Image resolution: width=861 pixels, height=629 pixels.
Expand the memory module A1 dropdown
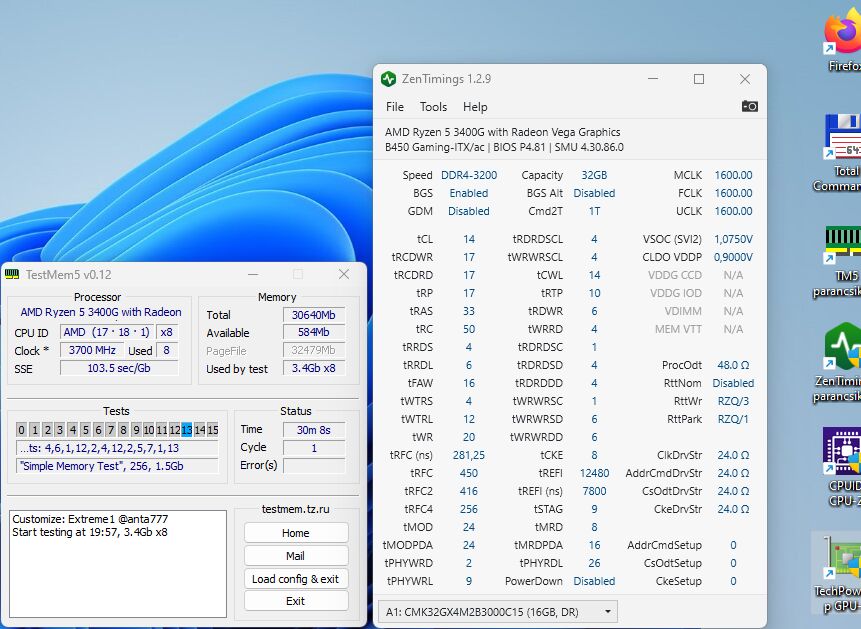(x=497, y=611)
